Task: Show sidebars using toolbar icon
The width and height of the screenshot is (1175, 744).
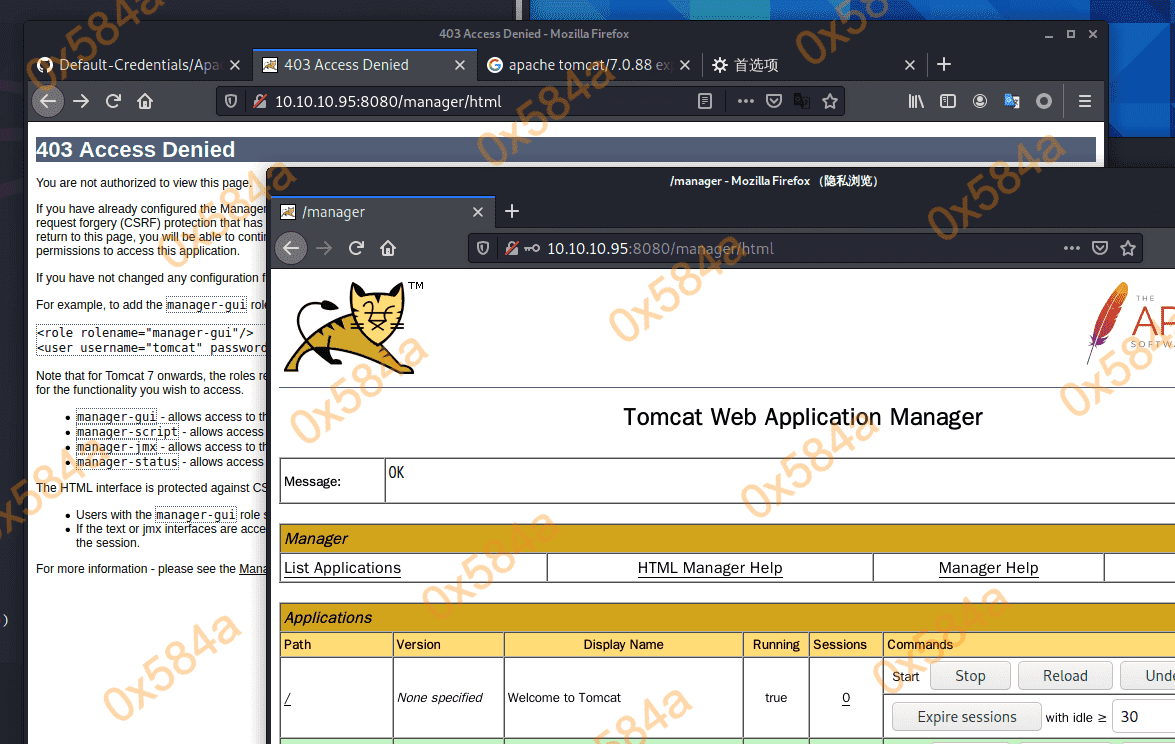Action: pyautogui.click(x=948, y=101)
